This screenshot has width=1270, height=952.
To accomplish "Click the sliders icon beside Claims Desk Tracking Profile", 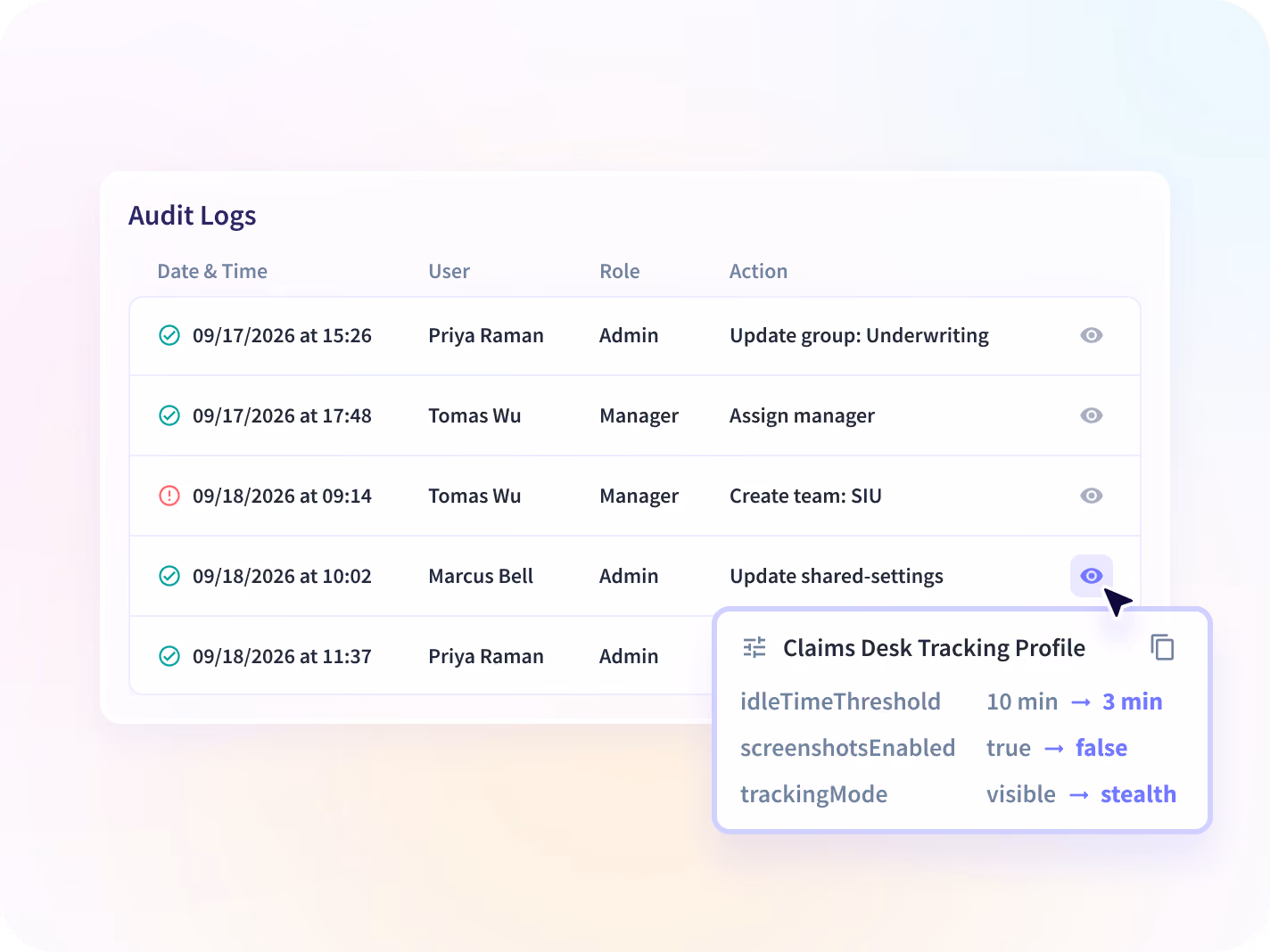I will [x=755, y=647].
